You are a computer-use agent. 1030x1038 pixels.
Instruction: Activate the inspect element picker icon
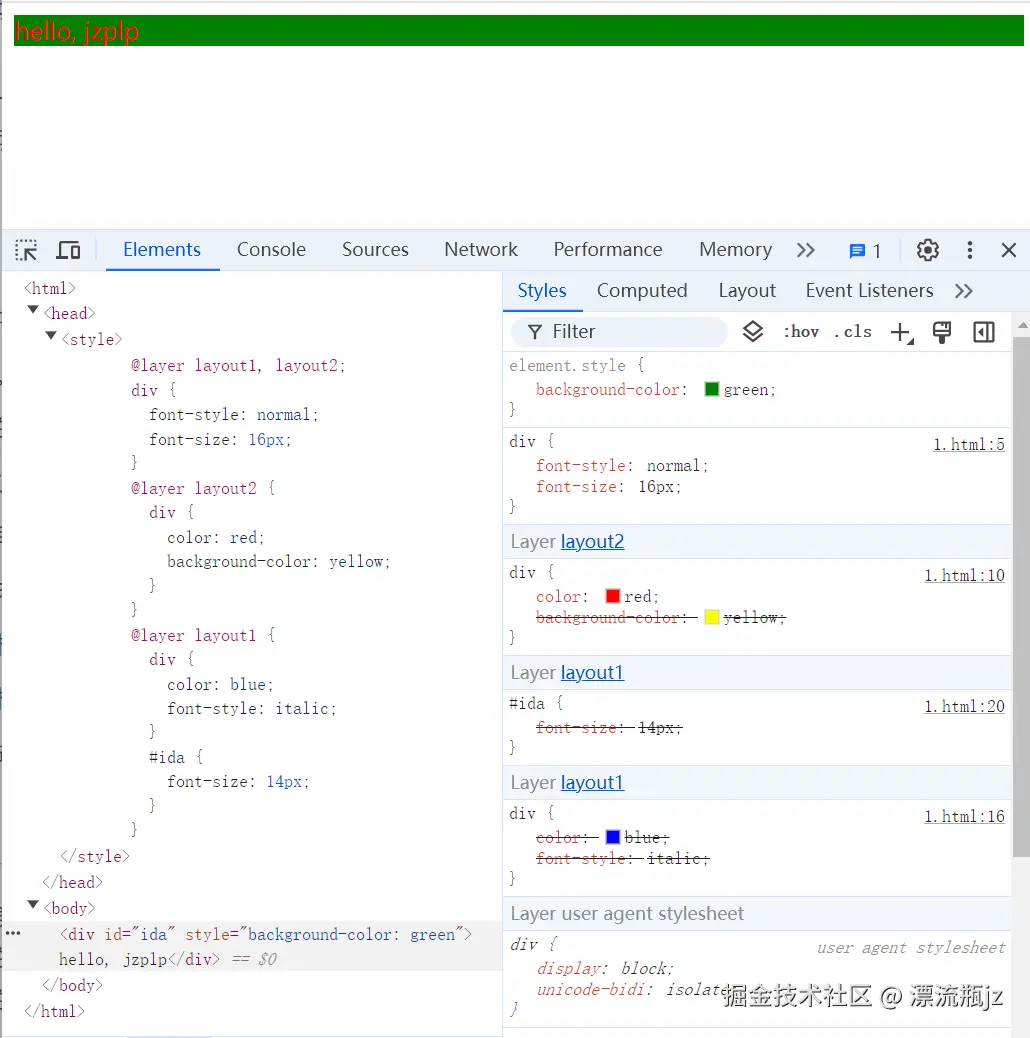(26, 250)
